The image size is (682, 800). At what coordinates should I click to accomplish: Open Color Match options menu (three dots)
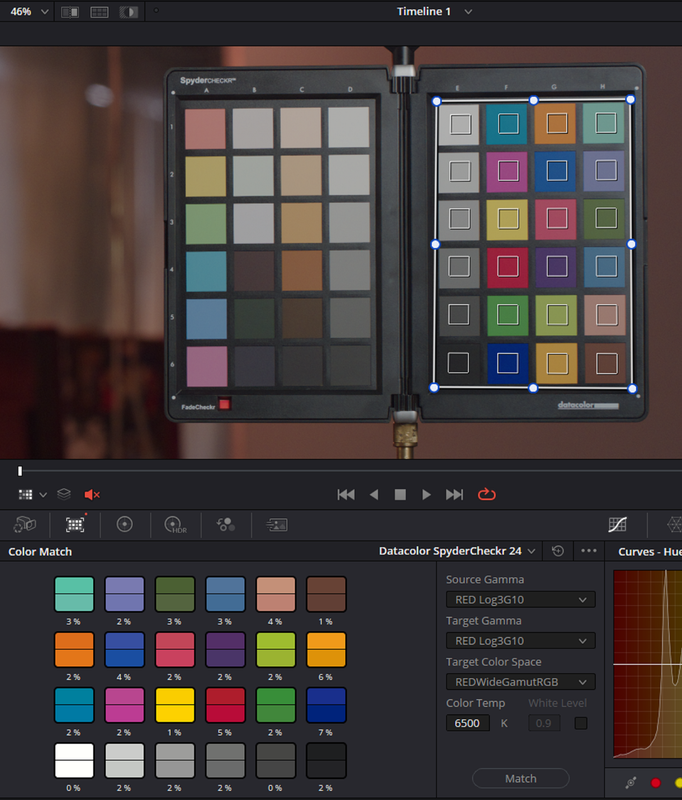(x=589, y=551)
